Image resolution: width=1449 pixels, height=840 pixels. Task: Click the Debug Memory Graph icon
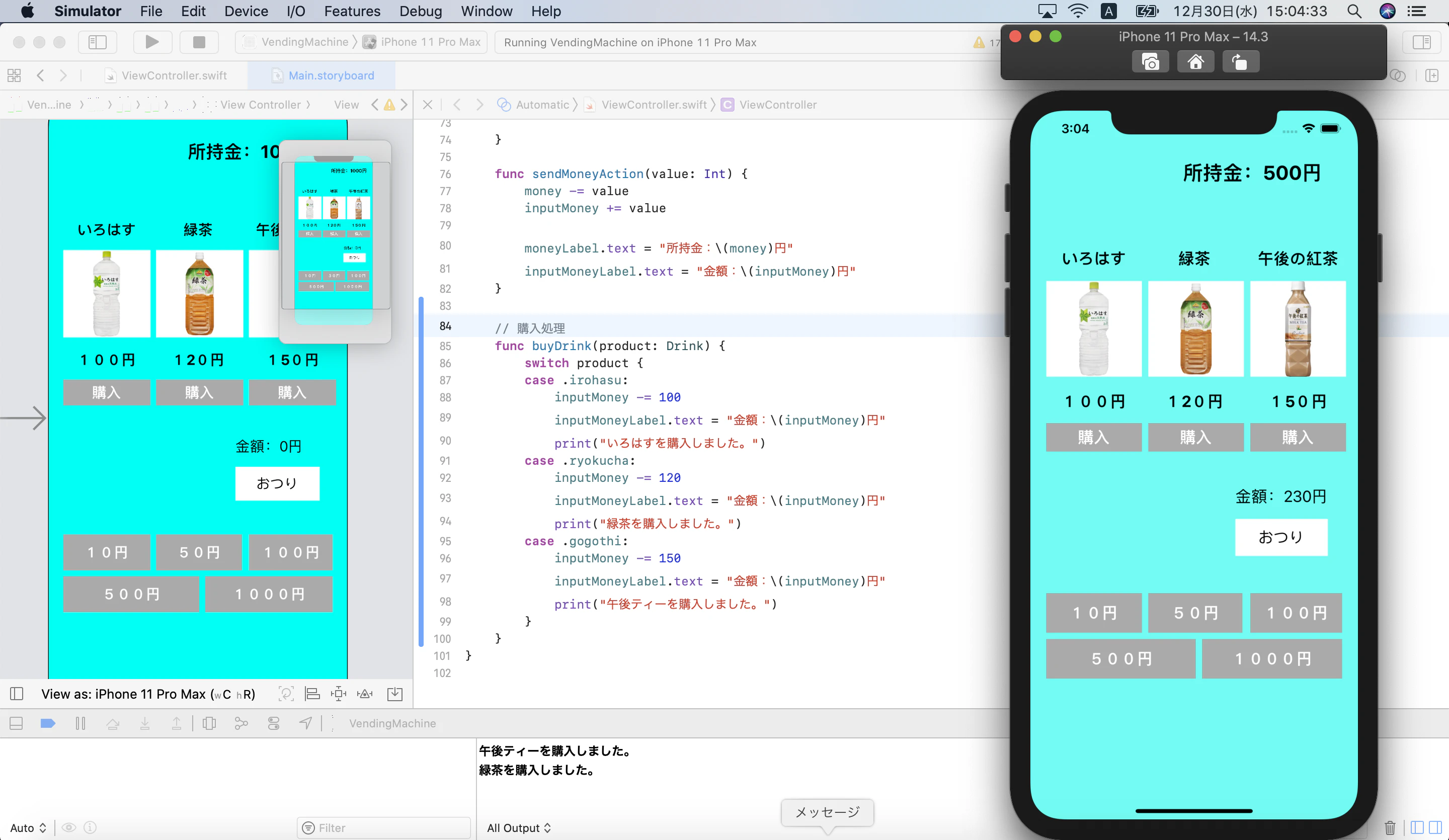click(x=242, y=723)
